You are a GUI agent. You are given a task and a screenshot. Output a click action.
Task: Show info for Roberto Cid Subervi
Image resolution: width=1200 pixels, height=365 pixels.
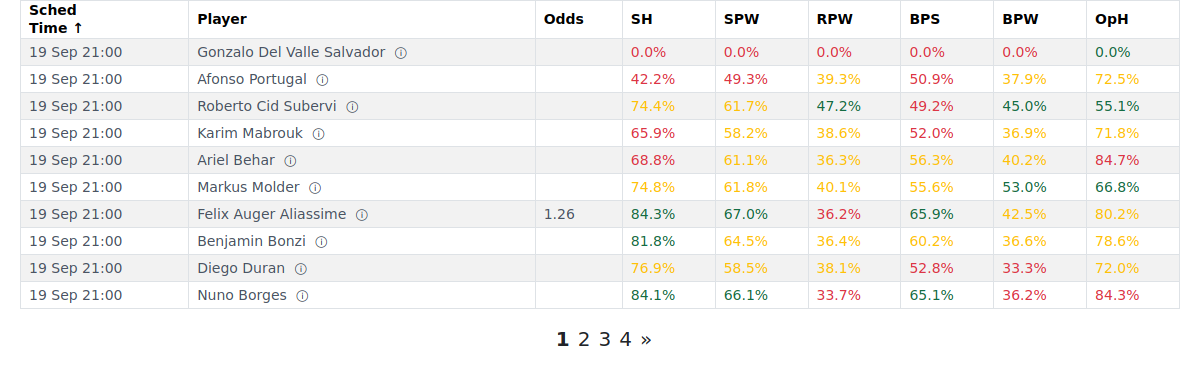tap(352, 107)
